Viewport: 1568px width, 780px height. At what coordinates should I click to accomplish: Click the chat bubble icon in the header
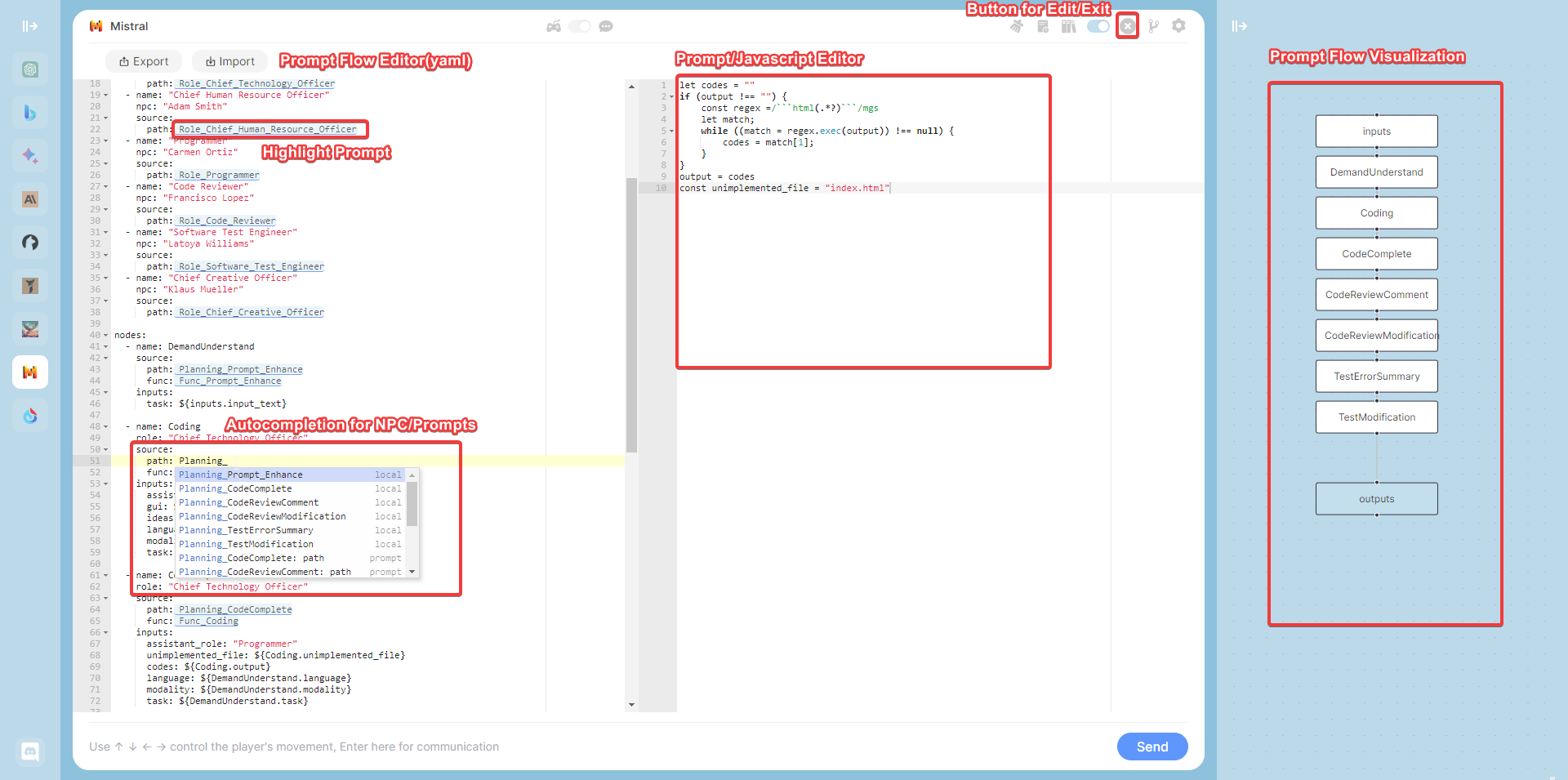tap(606, 26)
